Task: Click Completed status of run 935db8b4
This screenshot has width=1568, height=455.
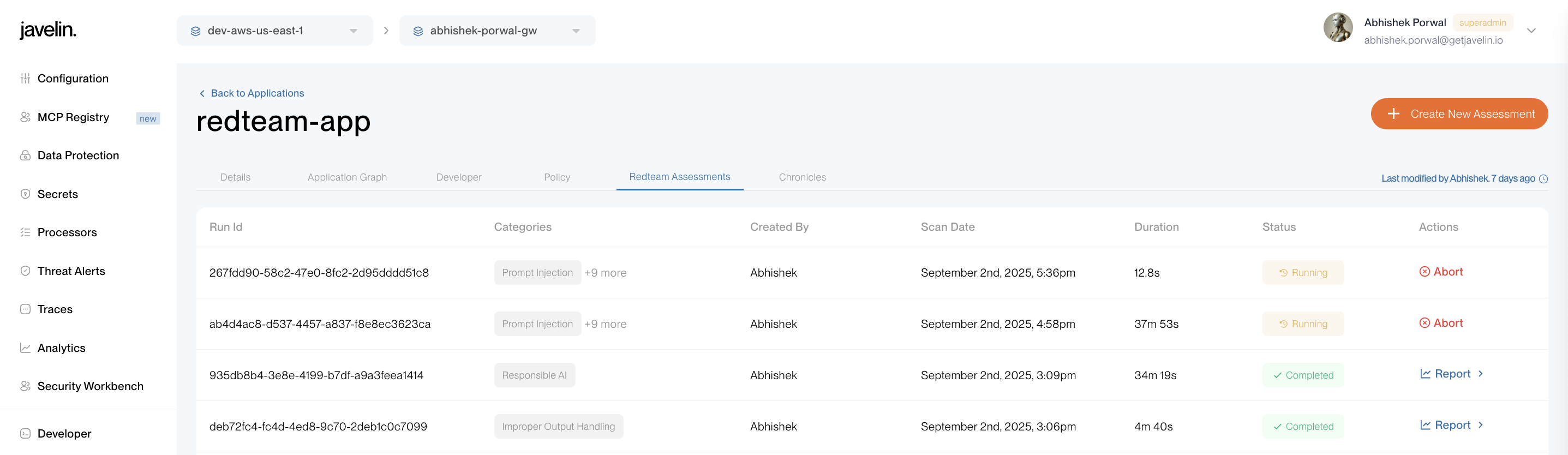Action: coord(1303,375)
